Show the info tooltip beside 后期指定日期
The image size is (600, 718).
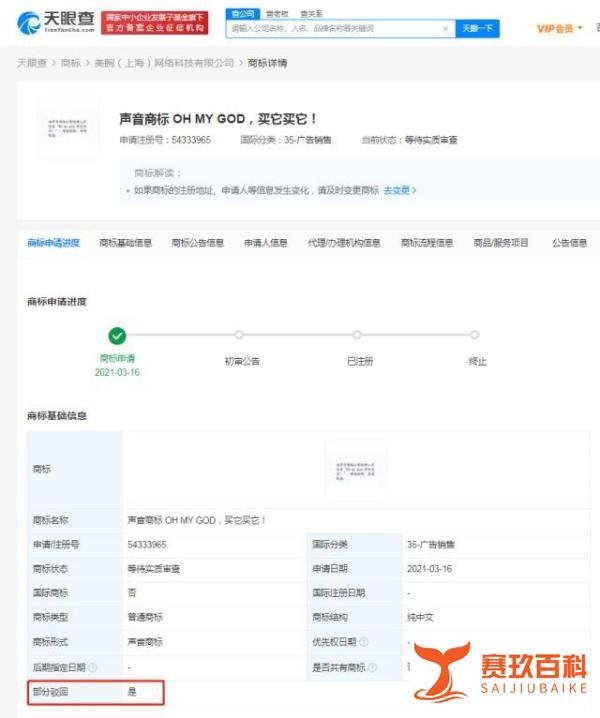click(x=93, y=668)
